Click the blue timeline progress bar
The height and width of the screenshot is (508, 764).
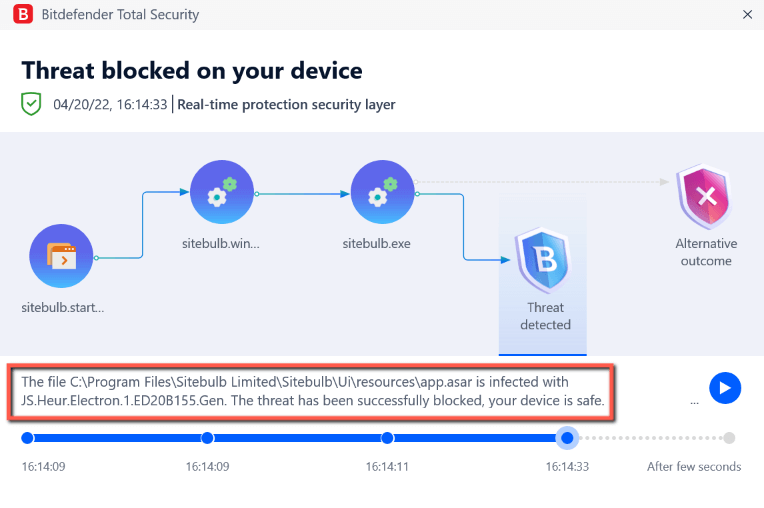(x=297, y=438)
